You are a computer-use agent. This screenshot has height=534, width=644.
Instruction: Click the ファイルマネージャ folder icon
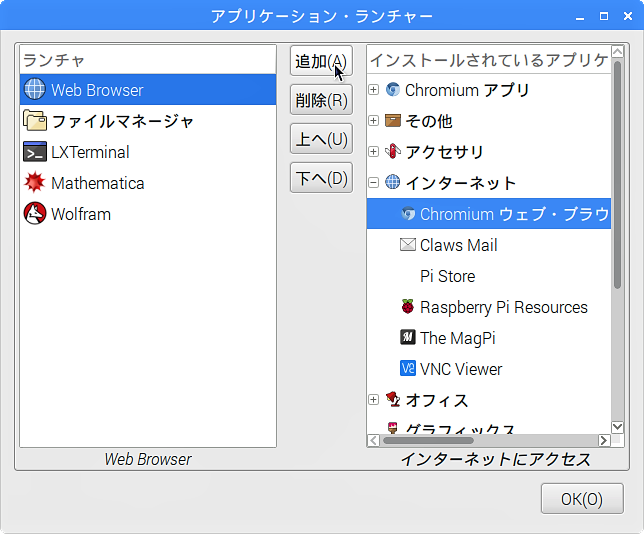pos(34,121)
